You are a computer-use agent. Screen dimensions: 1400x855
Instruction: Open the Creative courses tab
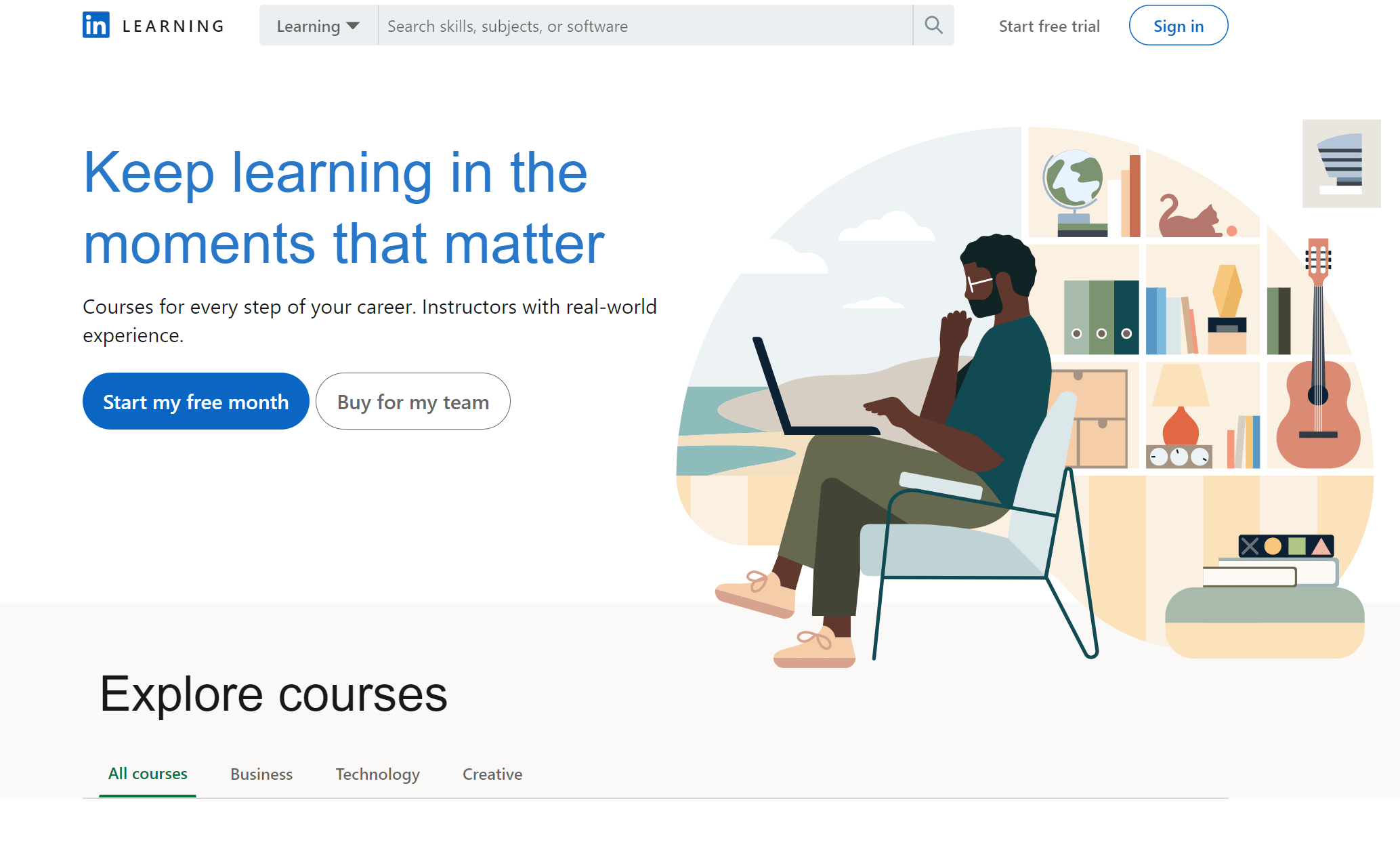(492, 774)
